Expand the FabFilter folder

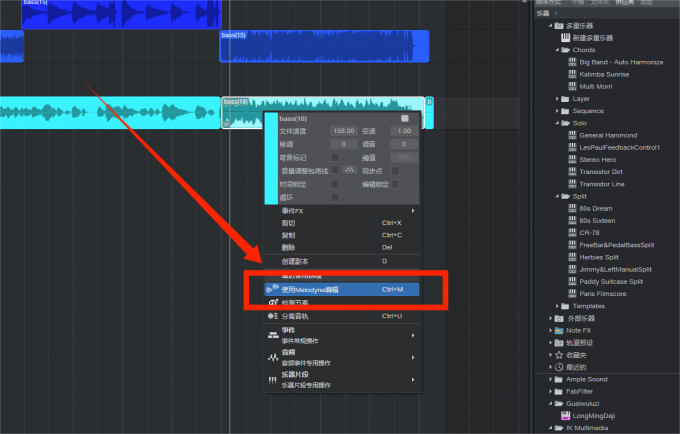(x=550, y=392)
